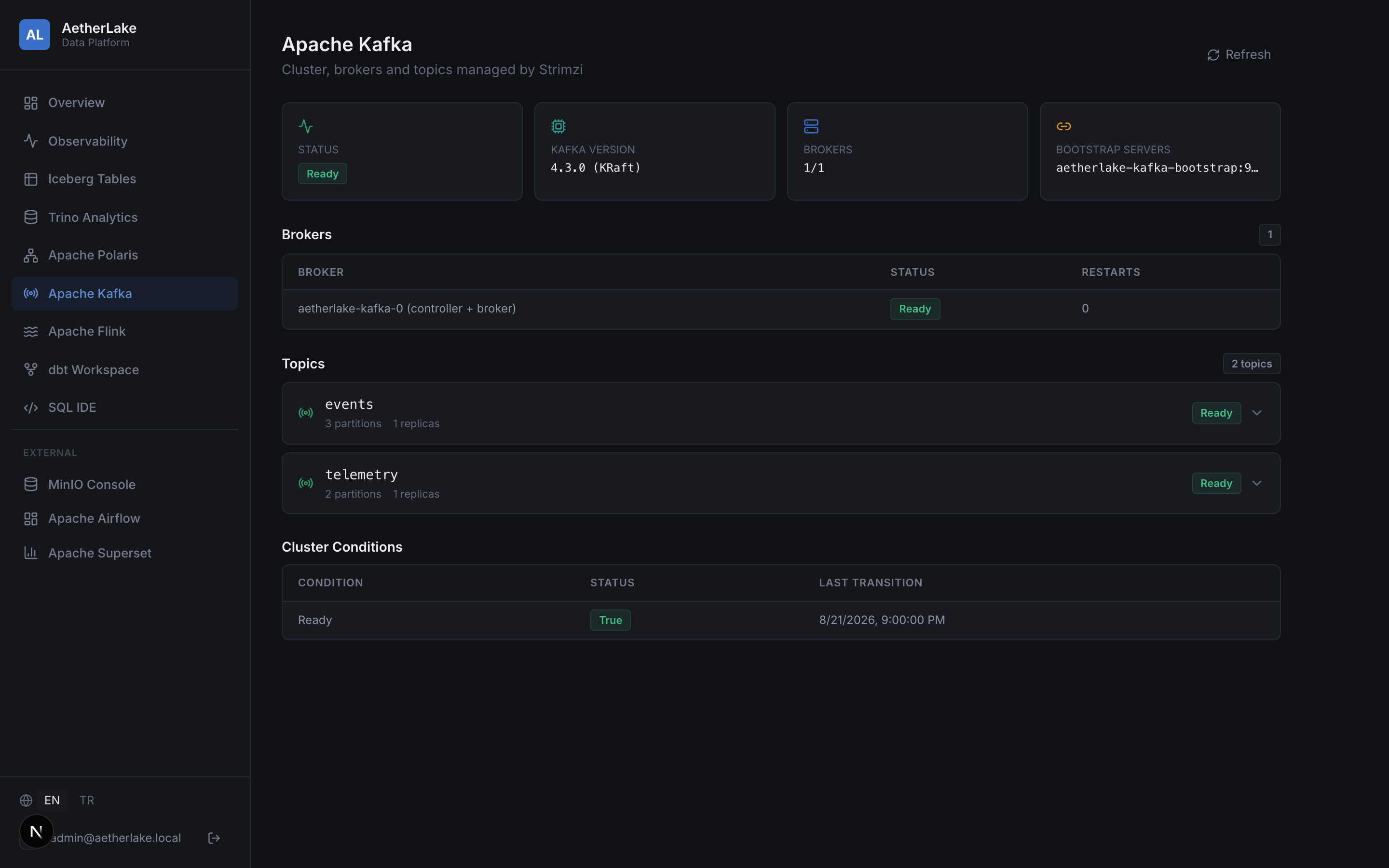
Task: Click the chip icon on Kafka Version card
Action: coord(558,126)
